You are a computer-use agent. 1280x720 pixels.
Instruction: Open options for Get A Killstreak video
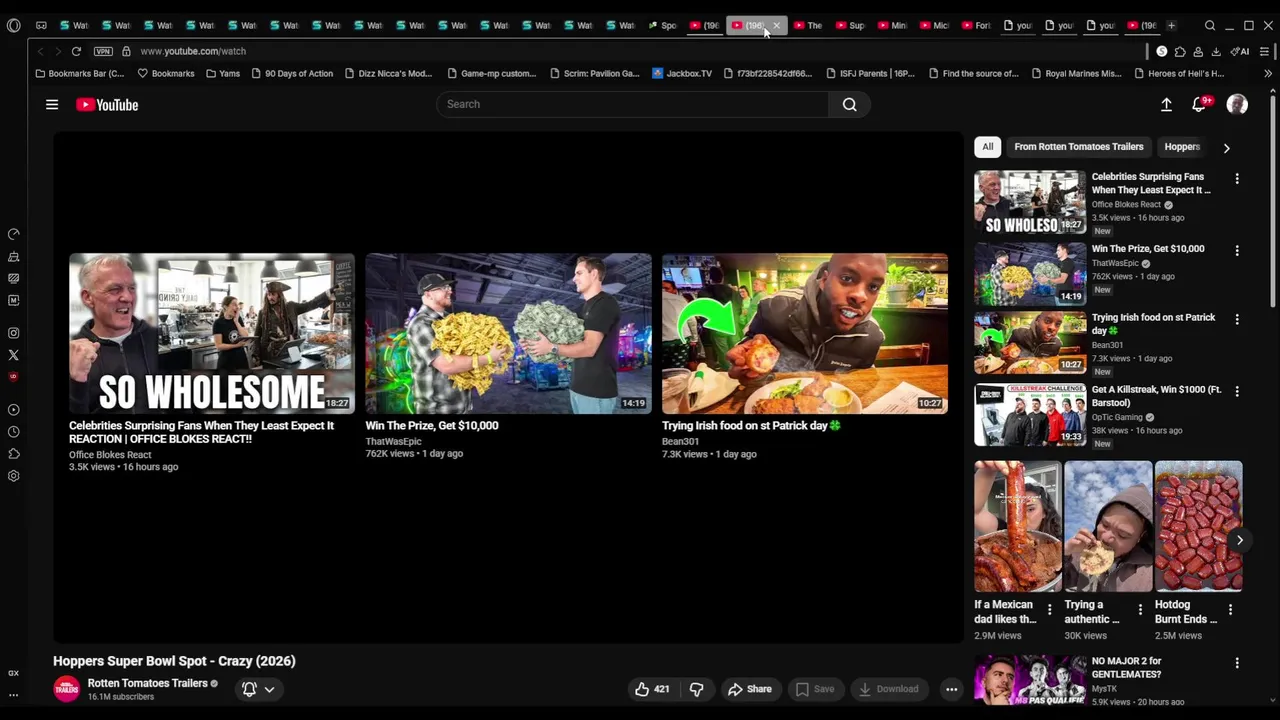pos(1237,391)
